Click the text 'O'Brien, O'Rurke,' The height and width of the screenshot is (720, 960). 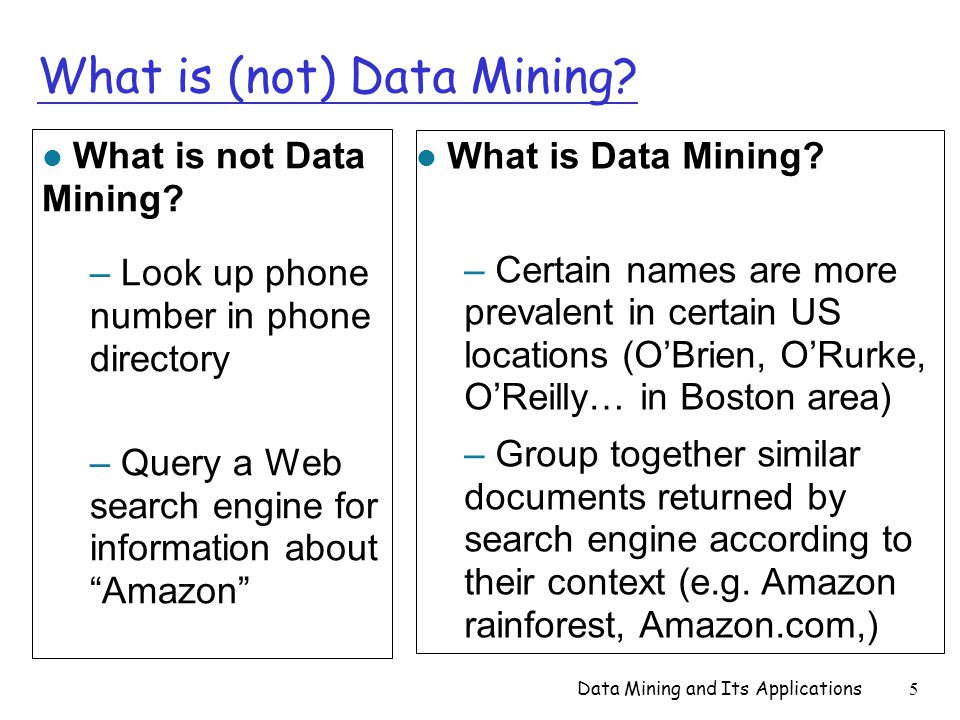coord(774,356)
